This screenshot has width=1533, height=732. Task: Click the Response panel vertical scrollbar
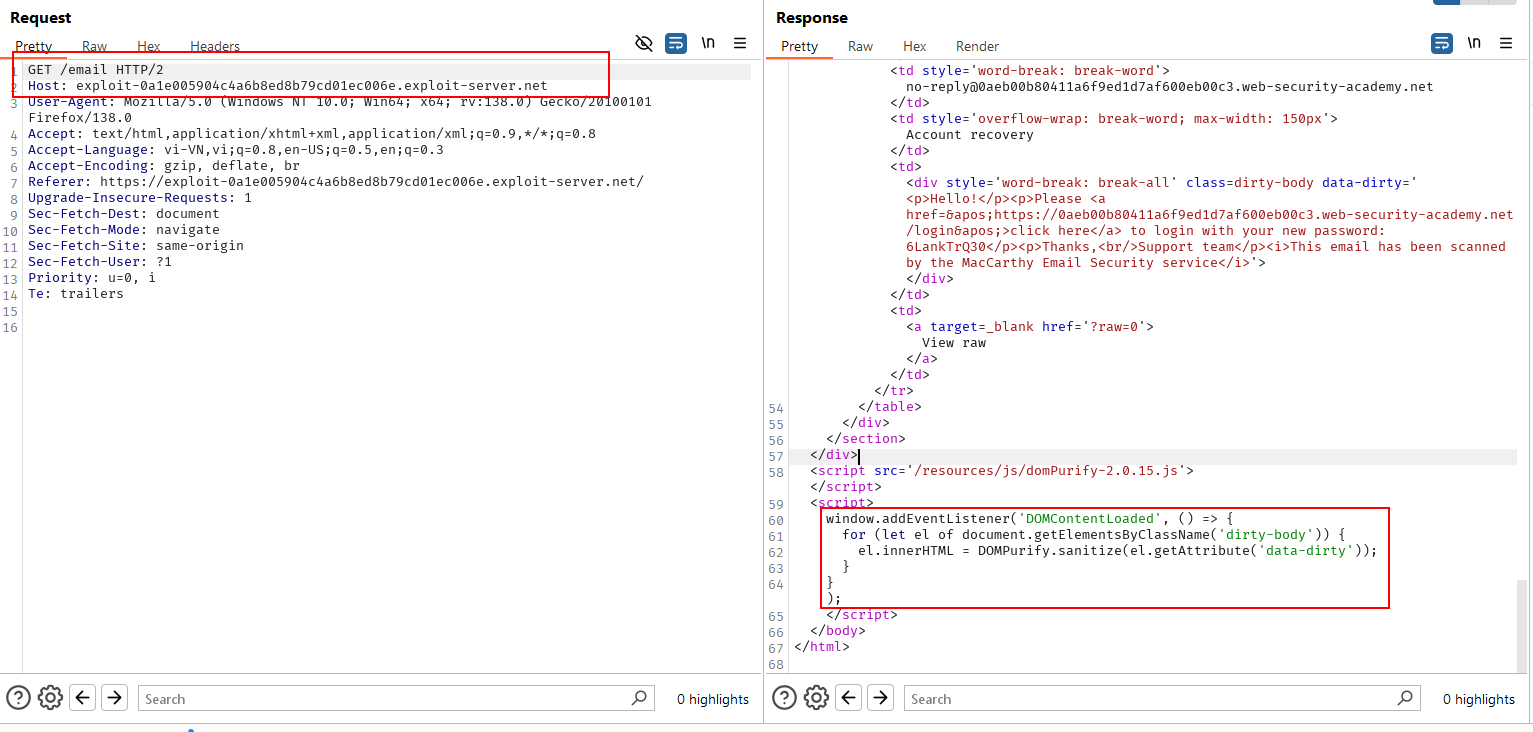(1523, 625)
